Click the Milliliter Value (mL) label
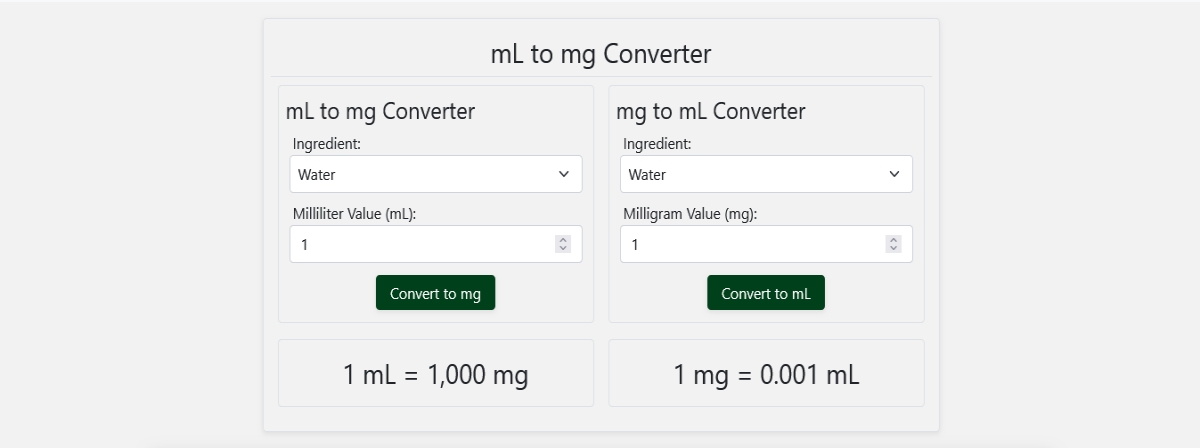 [354, 214]
